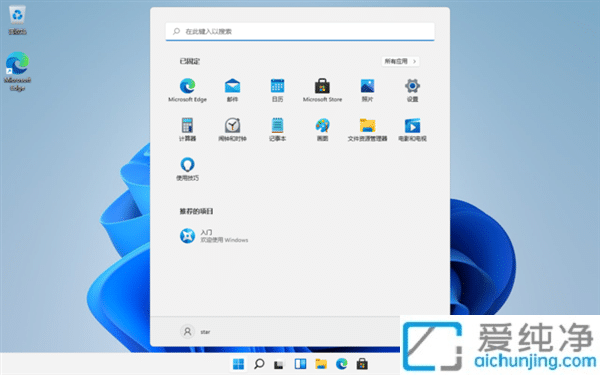The height and width of the screenshot is (375, 600).
Task: Open Alarms and Clock app
Action: click(232, 129)
